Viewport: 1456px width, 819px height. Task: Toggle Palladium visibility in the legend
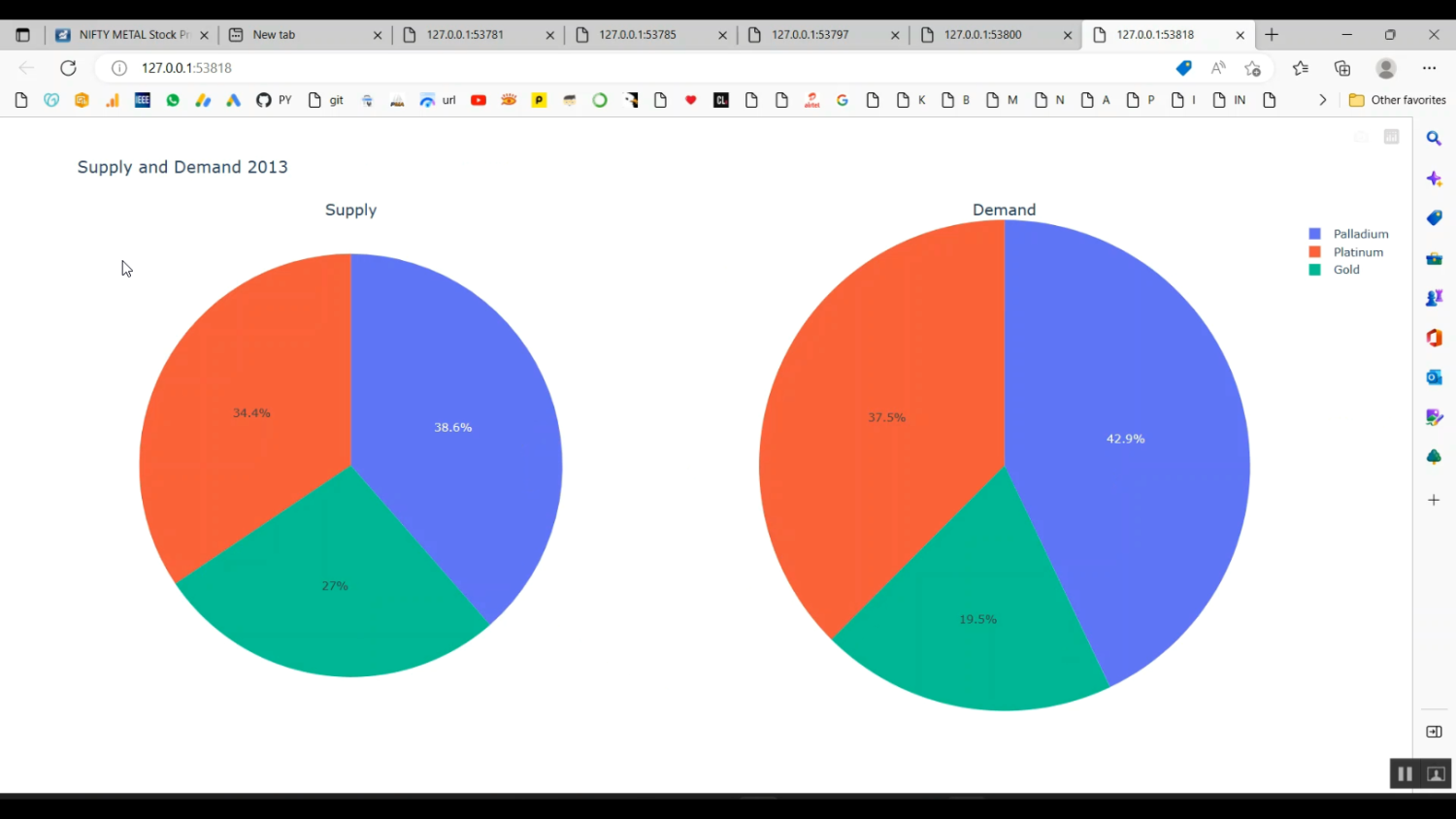click(x=1361, y=233)
